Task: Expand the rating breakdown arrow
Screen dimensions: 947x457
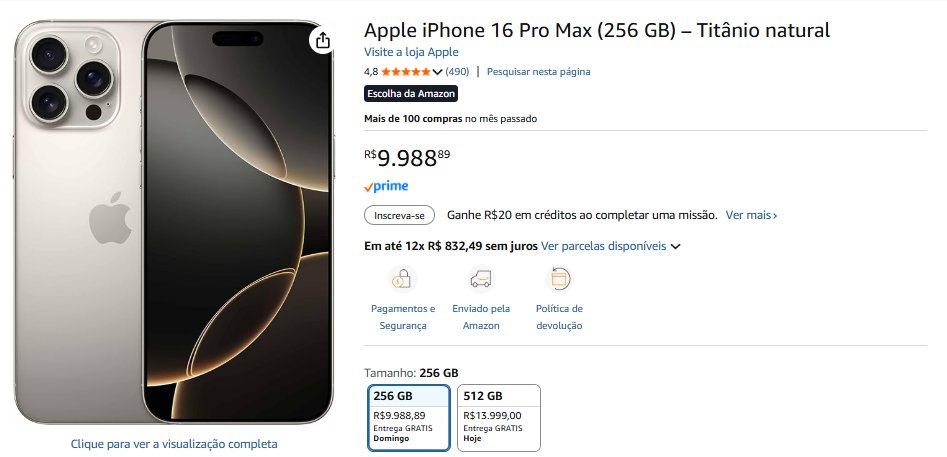Action: click(x=437, y=72)
